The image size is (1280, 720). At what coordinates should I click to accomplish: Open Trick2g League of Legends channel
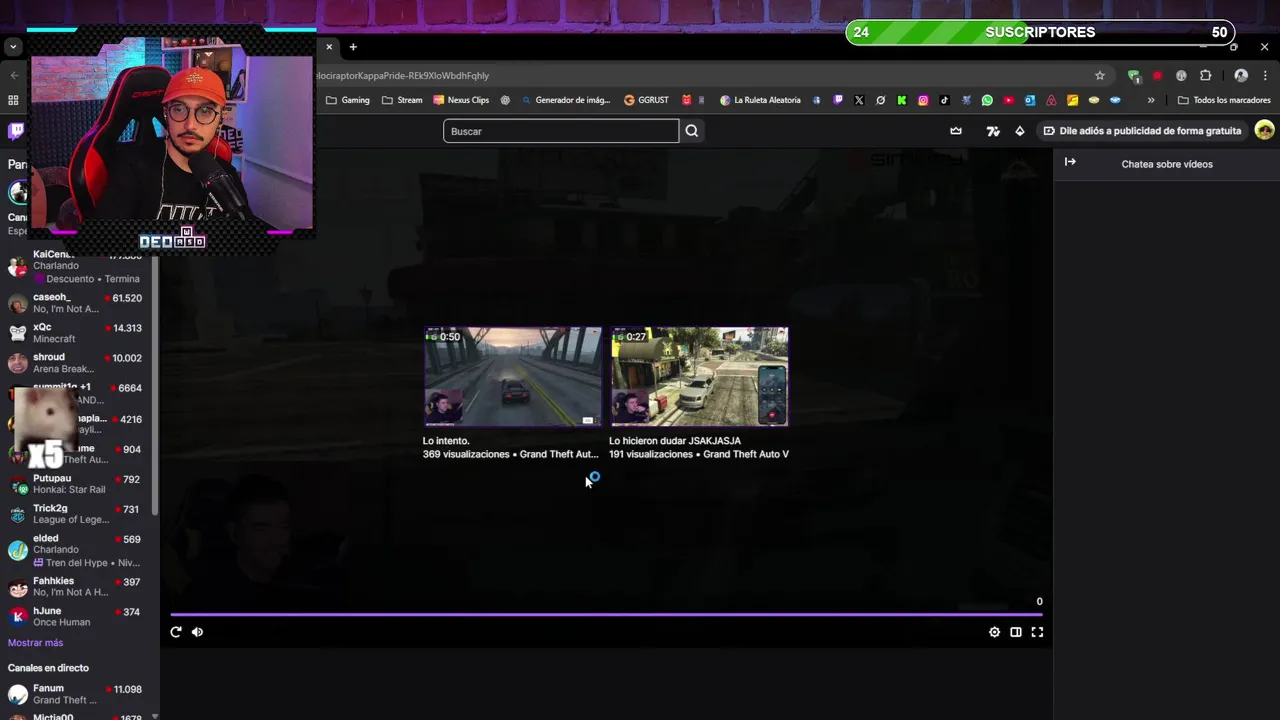click(x=78, y=514)
